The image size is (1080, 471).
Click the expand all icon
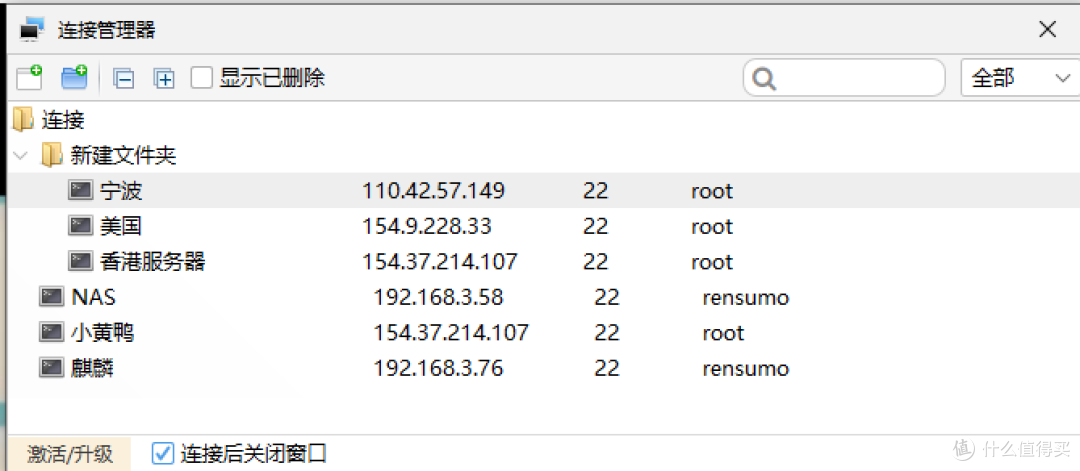(164, 78)
